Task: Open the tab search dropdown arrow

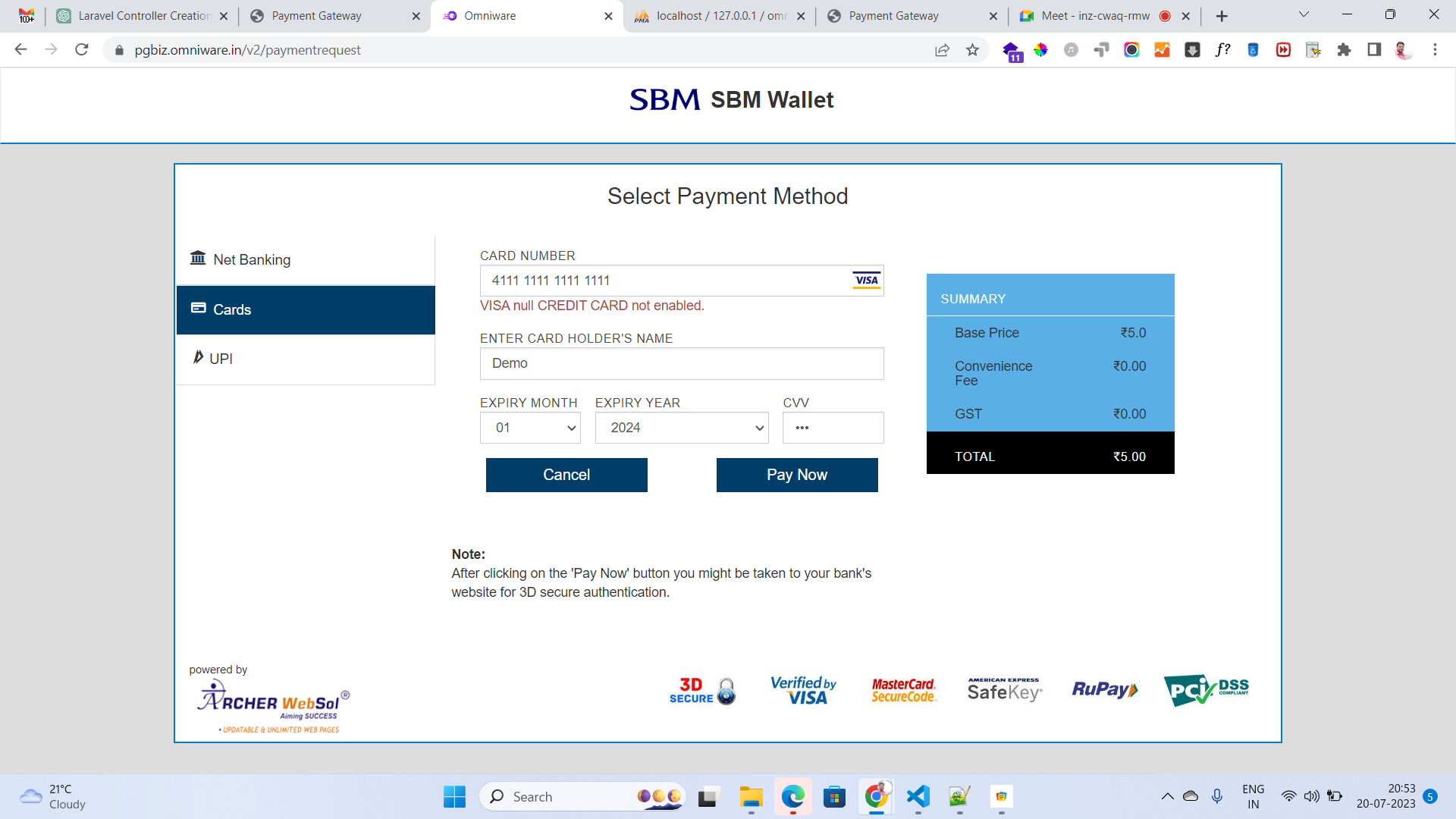Action: click(1304, 15)
